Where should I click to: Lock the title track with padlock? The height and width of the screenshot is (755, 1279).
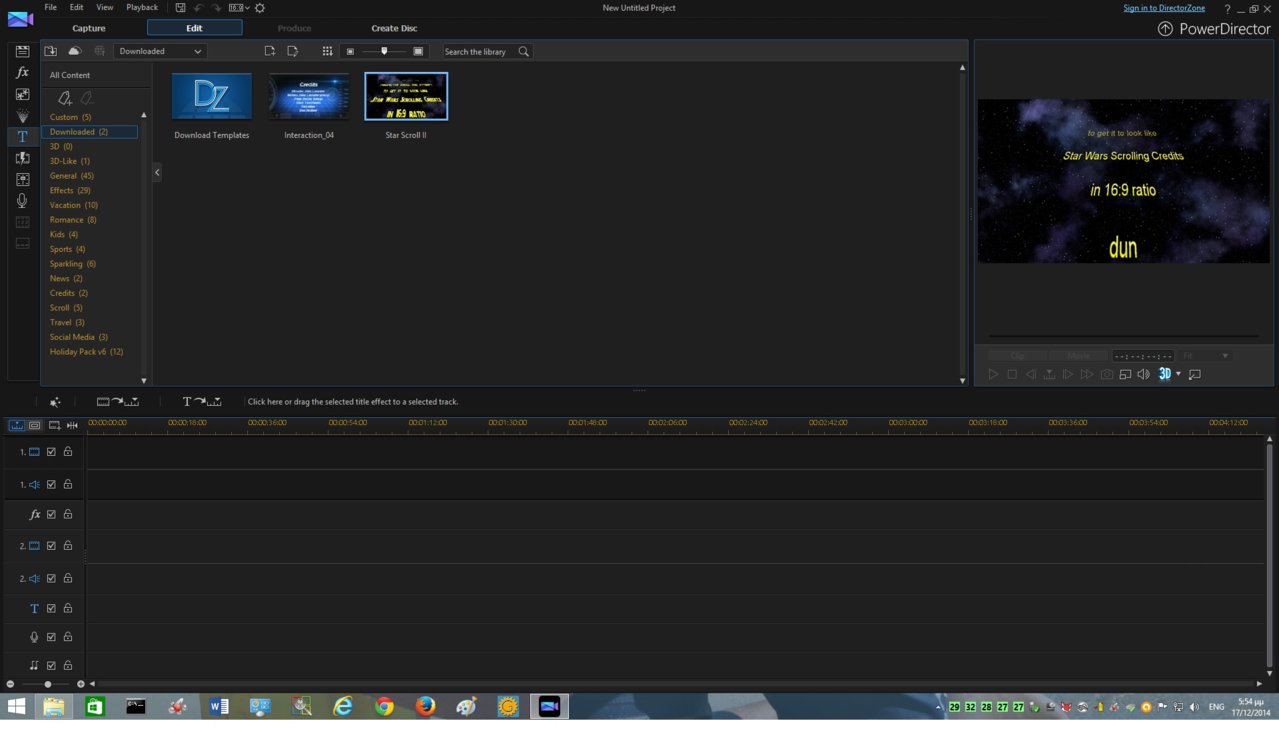tap(68, 608)
